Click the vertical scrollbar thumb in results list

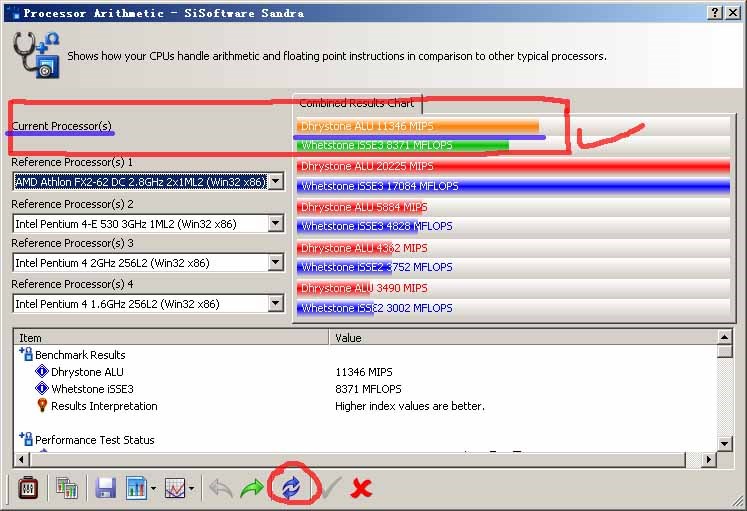(x=724, y=351)
